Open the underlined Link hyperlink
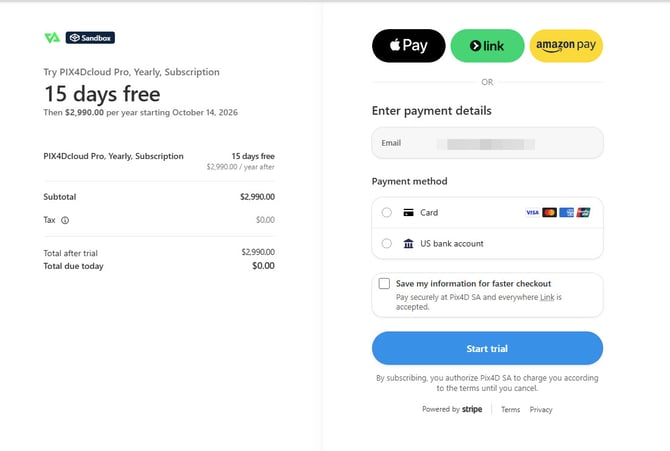This screenshot has width=670, height=451. [x=547, y=297]
